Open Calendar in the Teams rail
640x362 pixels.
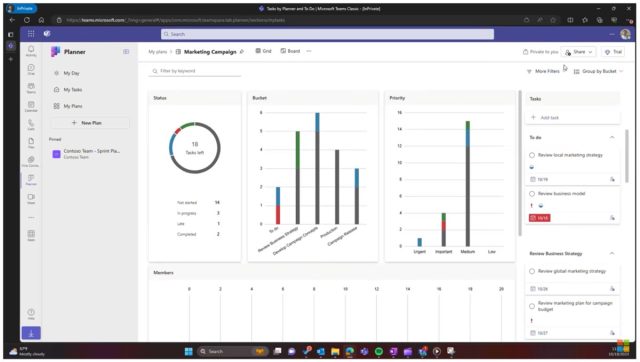(31, 107)
